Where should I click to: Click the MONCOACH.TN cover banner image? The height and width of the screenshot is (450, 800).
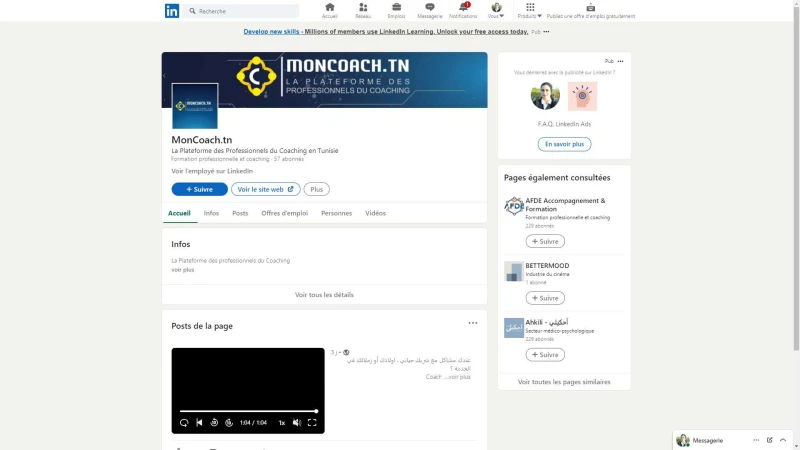click(324, 80)
